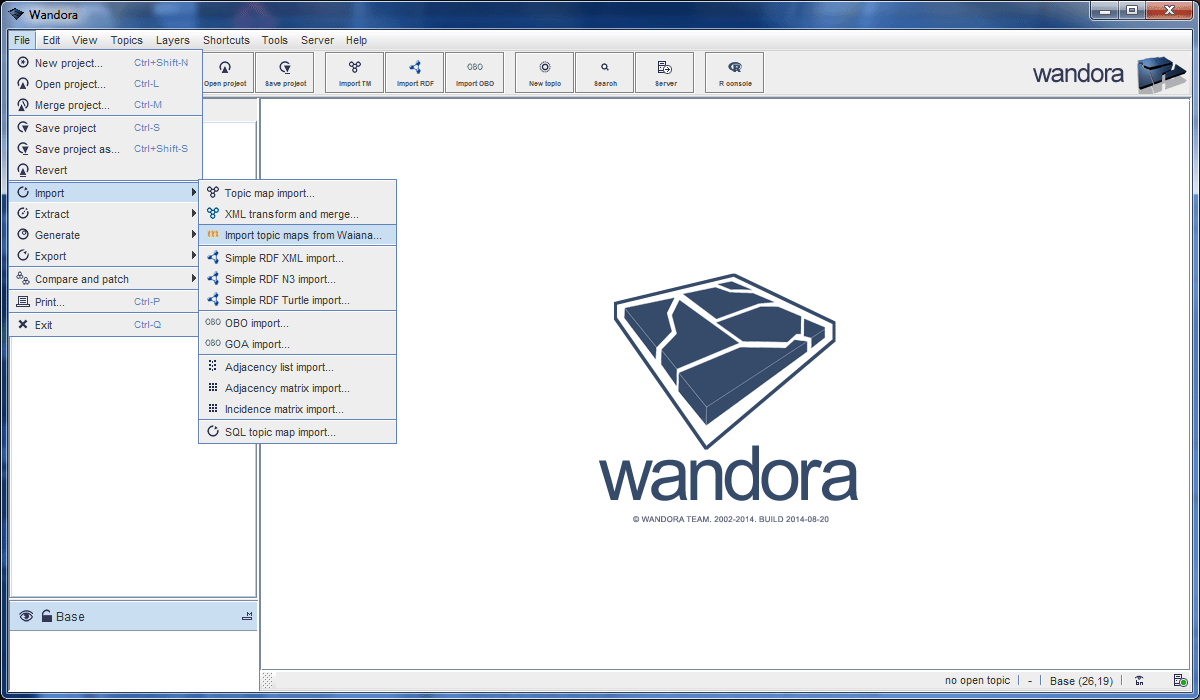Click the green status indicator icon
The width and height of the screenshot is (1200, 700).
click(1182, 680)
